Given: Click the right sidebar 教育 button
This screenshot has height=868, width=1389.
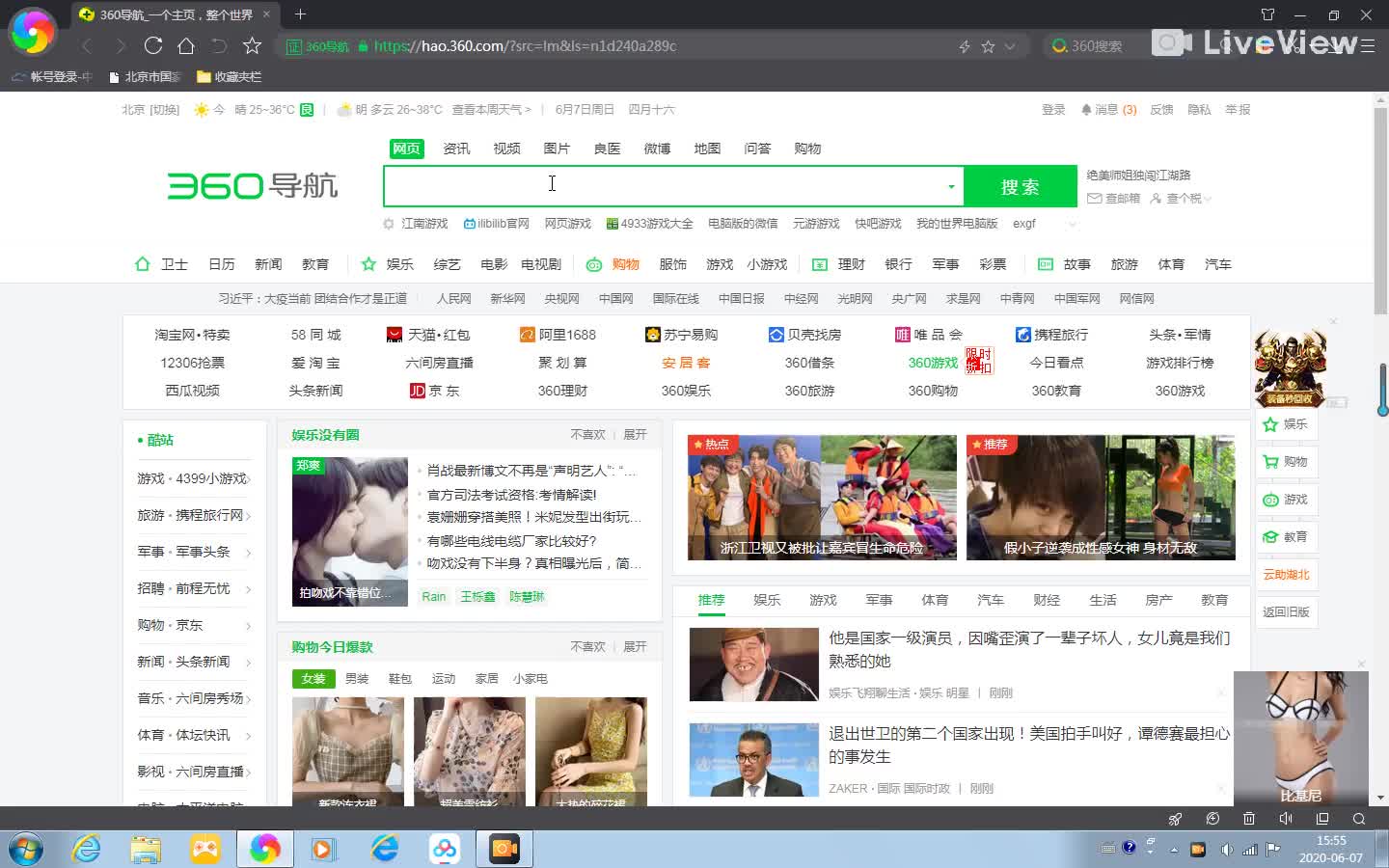Looking at the screenshot, I should point(1285,537).
